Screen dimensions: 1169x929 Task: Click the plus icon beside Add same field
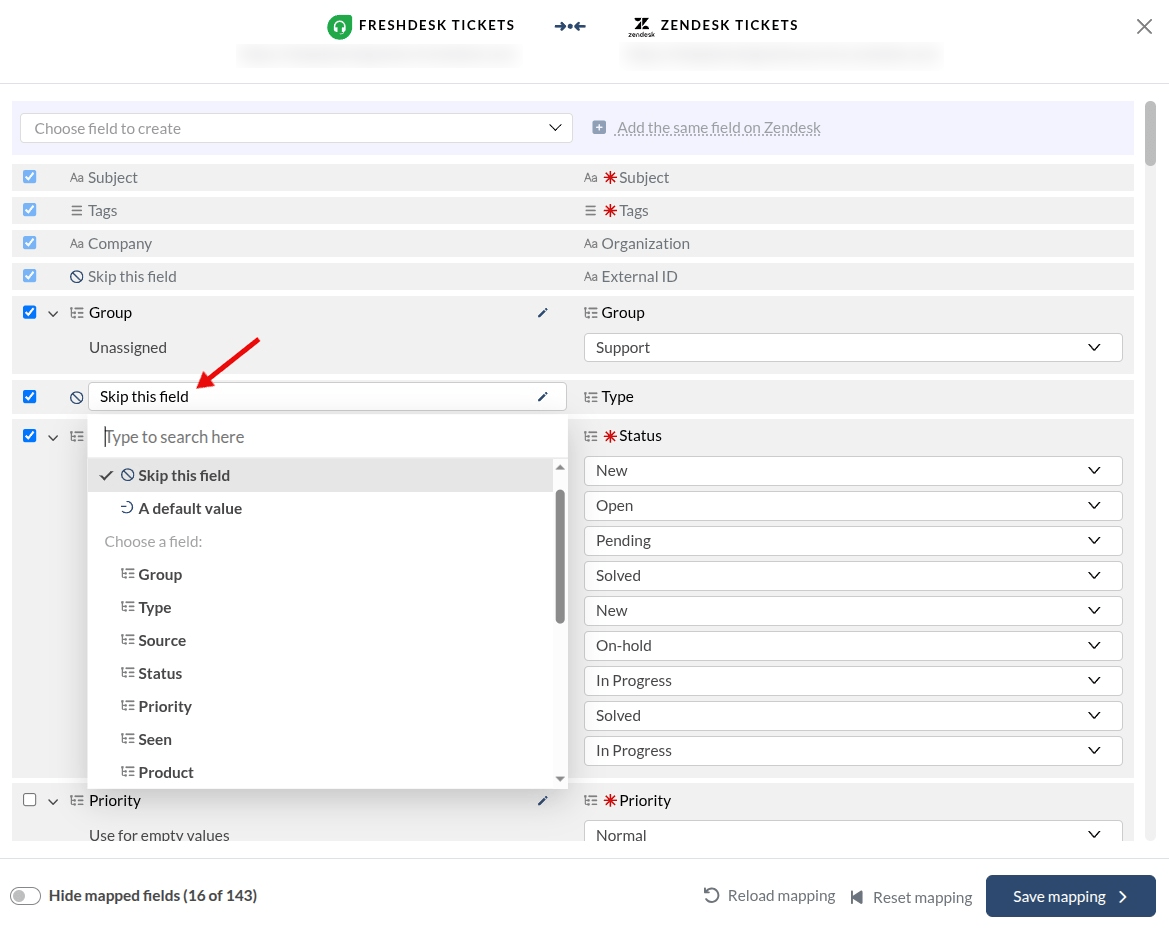tap(599, 127)
